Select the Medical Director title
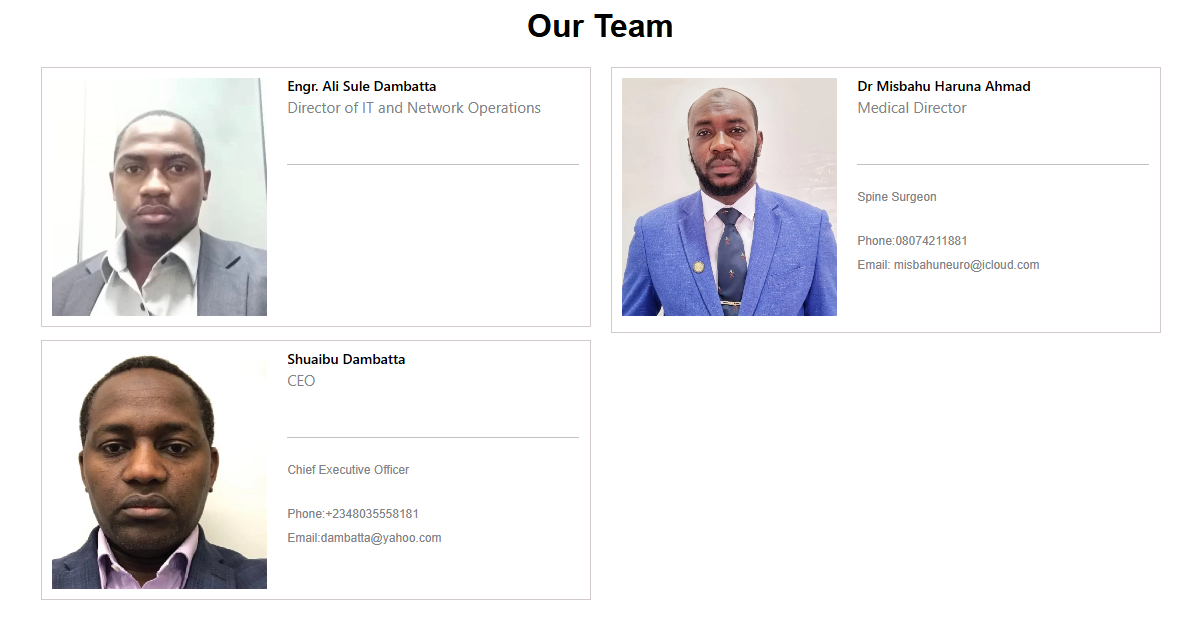The width and height of the screenshot is (1197, 641). tap(911, 108)
